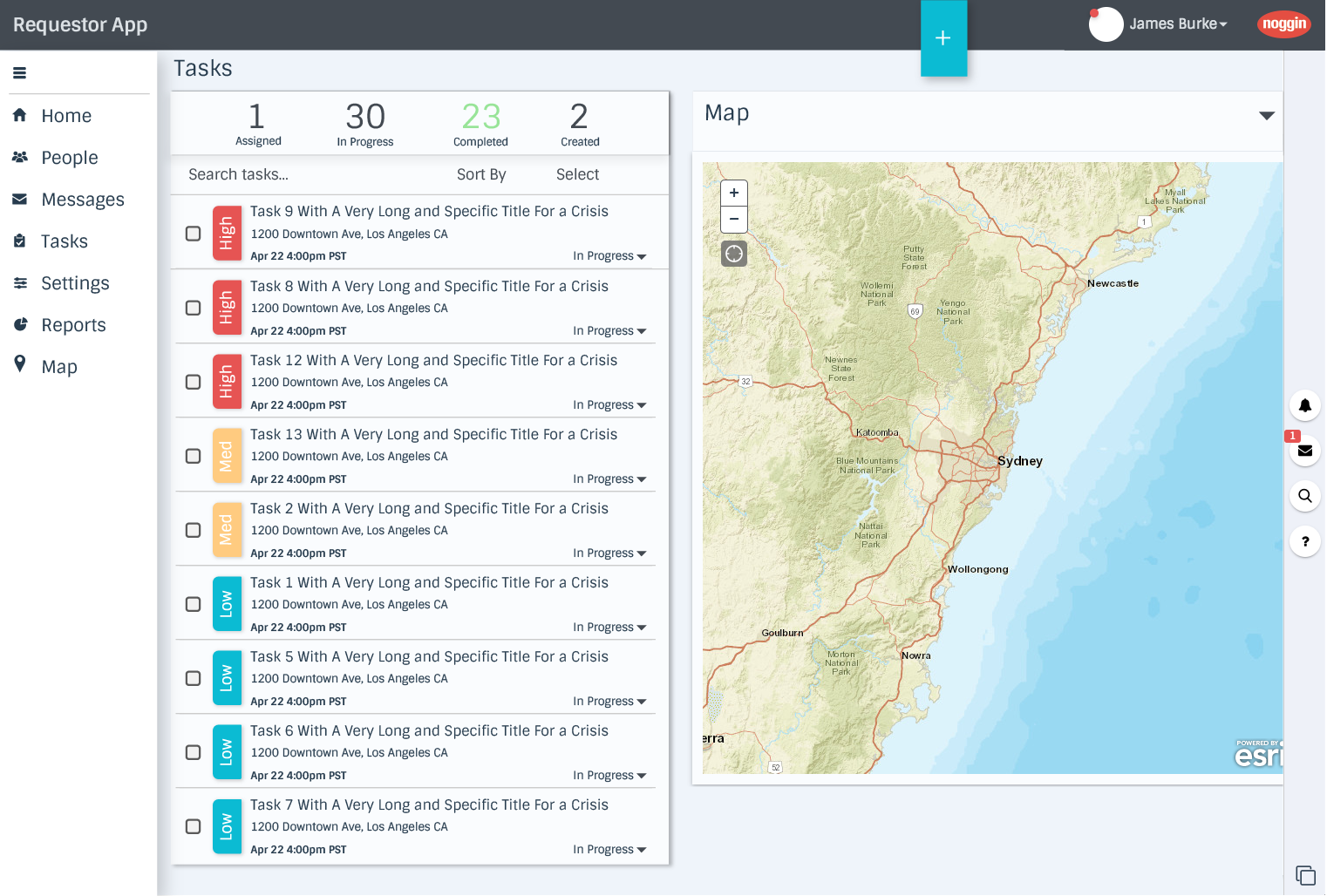This screenshot has width=1327, height=896.
Task: Open Messages in sidebar
Action: coord(83,200)
